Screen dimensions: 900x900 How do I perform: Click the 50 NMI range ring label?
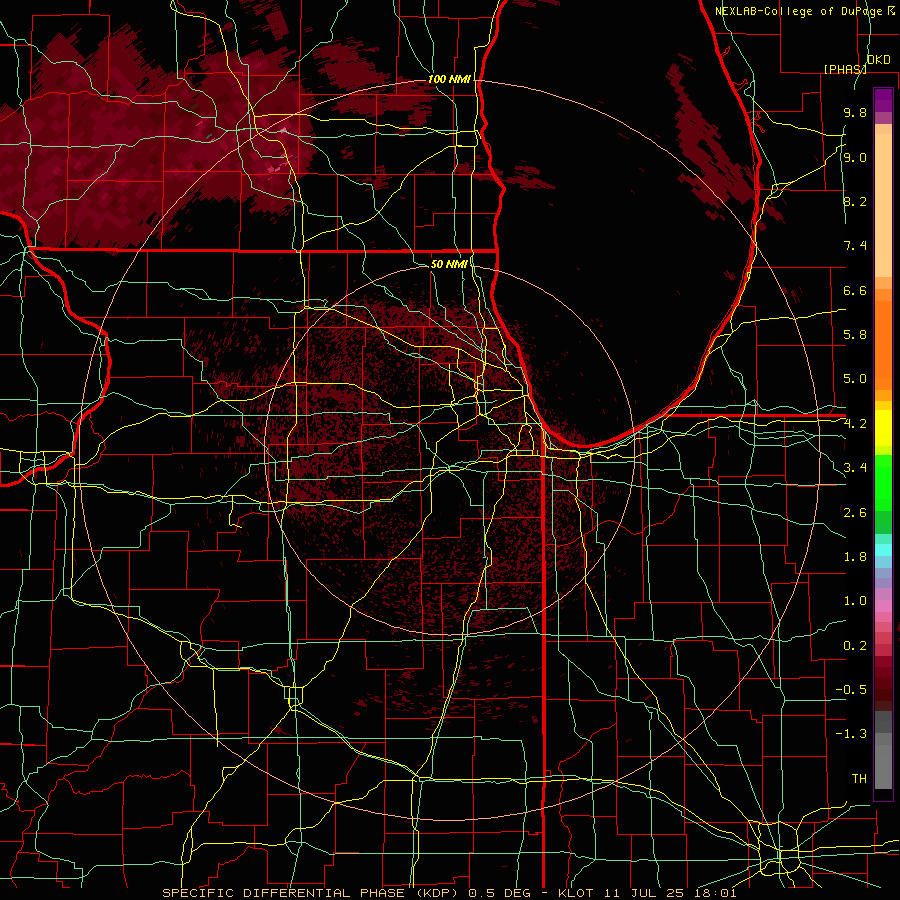click(449, 264)
